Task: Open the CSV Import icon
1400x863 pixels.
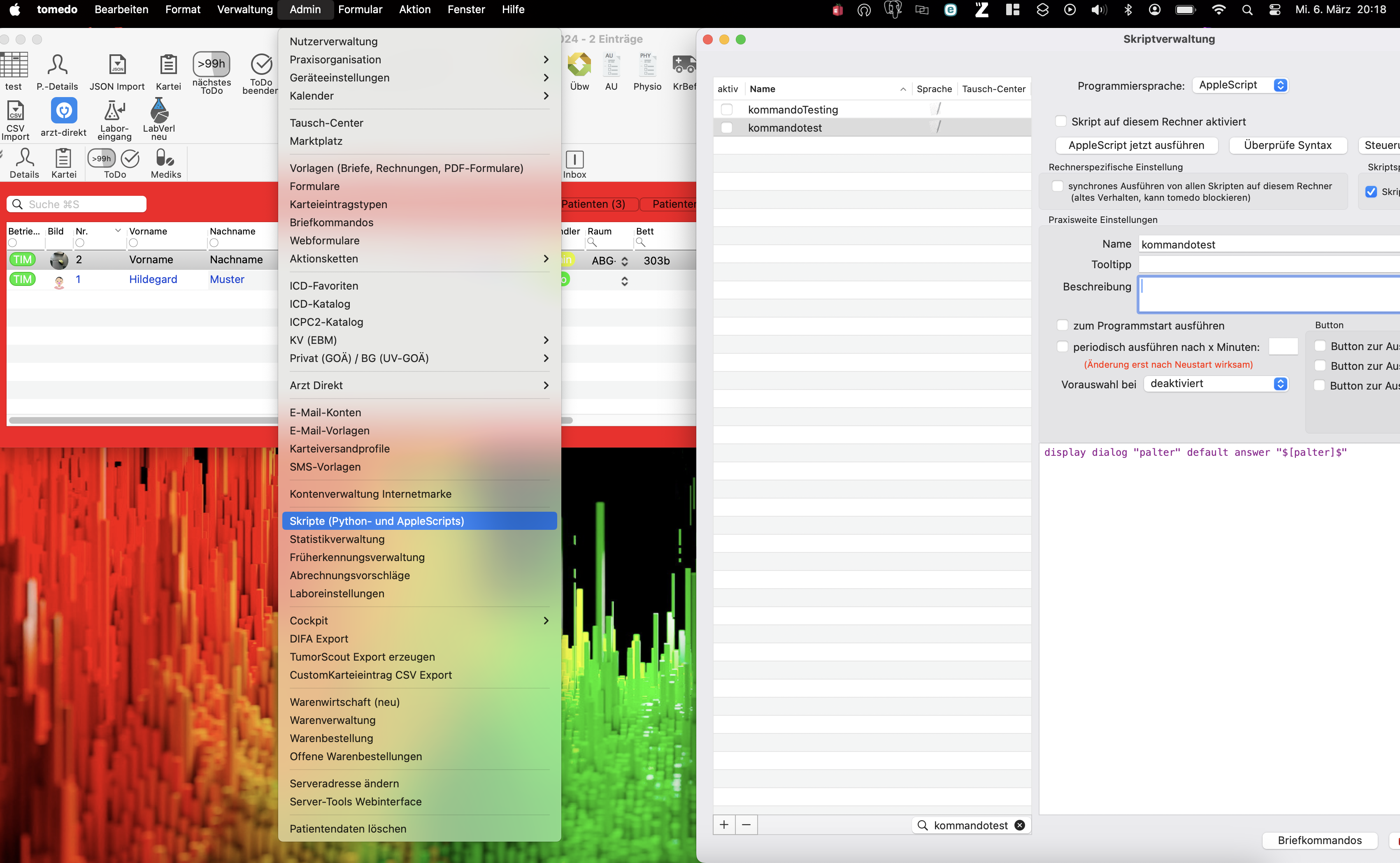Action: tap(15, 119)
